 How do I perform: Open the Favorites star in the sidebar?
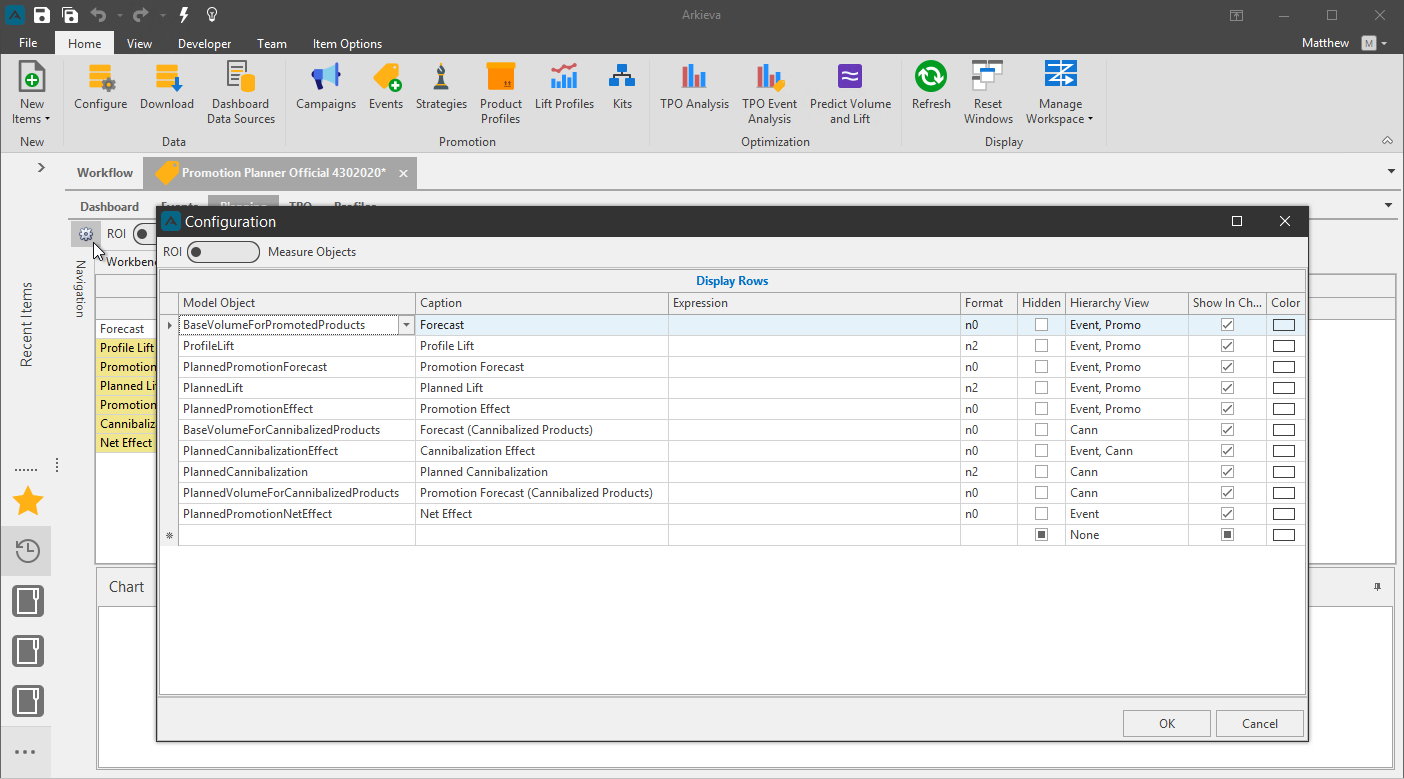coord(28,501)
